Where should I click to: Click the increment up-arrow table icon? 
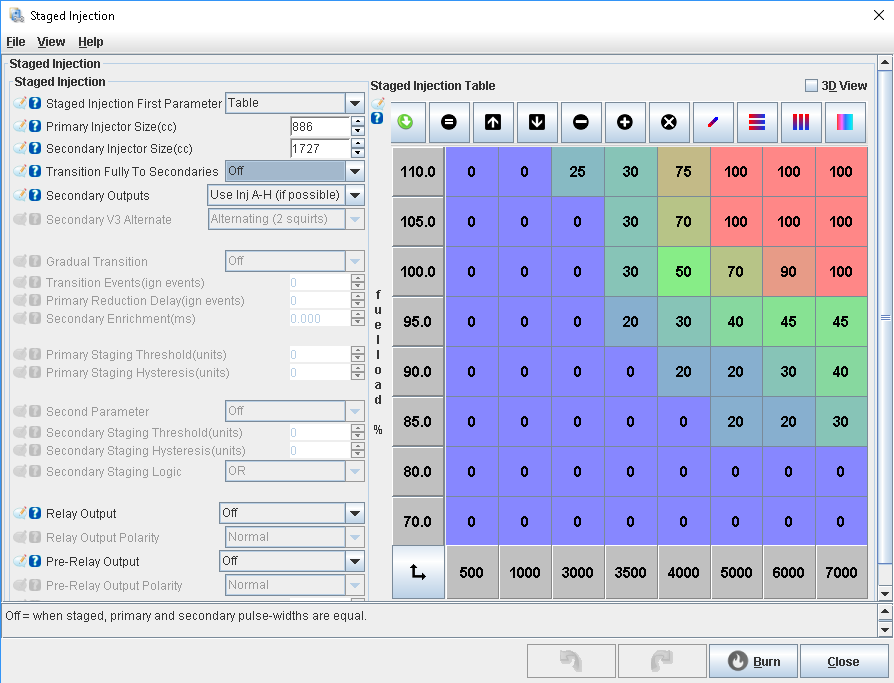(493, 122)
